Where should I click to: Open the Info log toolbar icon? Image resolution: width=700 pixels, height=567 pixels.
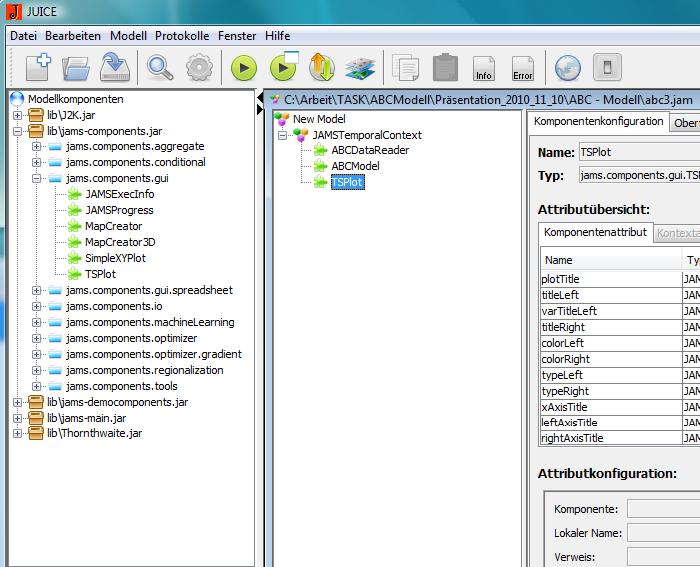(484, 68)
